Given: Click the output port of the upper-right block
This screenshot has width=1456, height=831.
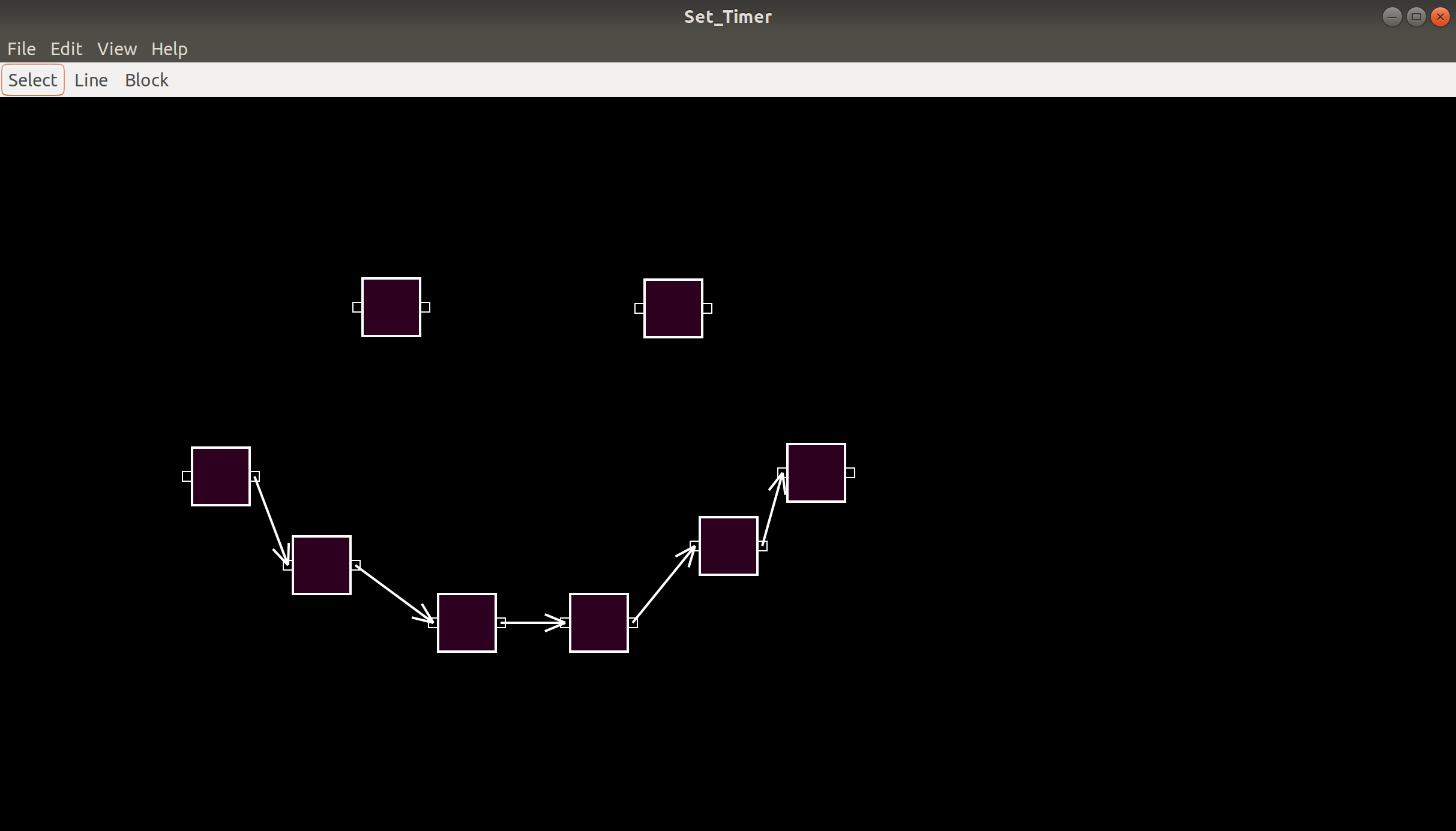Looking at the screenshot, I should [x=708, y=308].
